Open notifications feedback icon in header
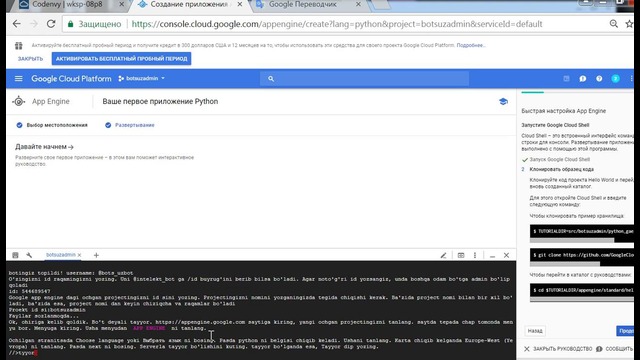Image resolution: width=640 pixels, height=360 pixels. (x=582, y=78)
